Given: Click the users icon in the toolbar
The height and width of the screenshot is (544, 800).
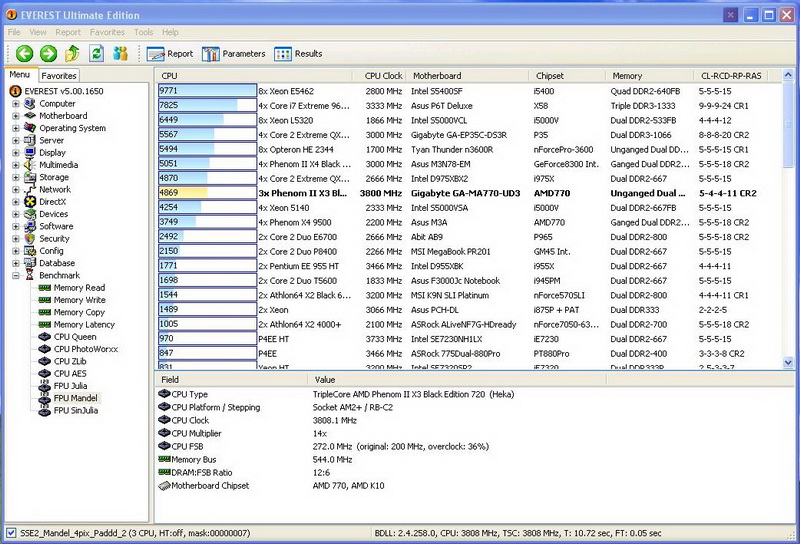Looking at the screenshot, I should pyautogui.click(x=120, y=53).
